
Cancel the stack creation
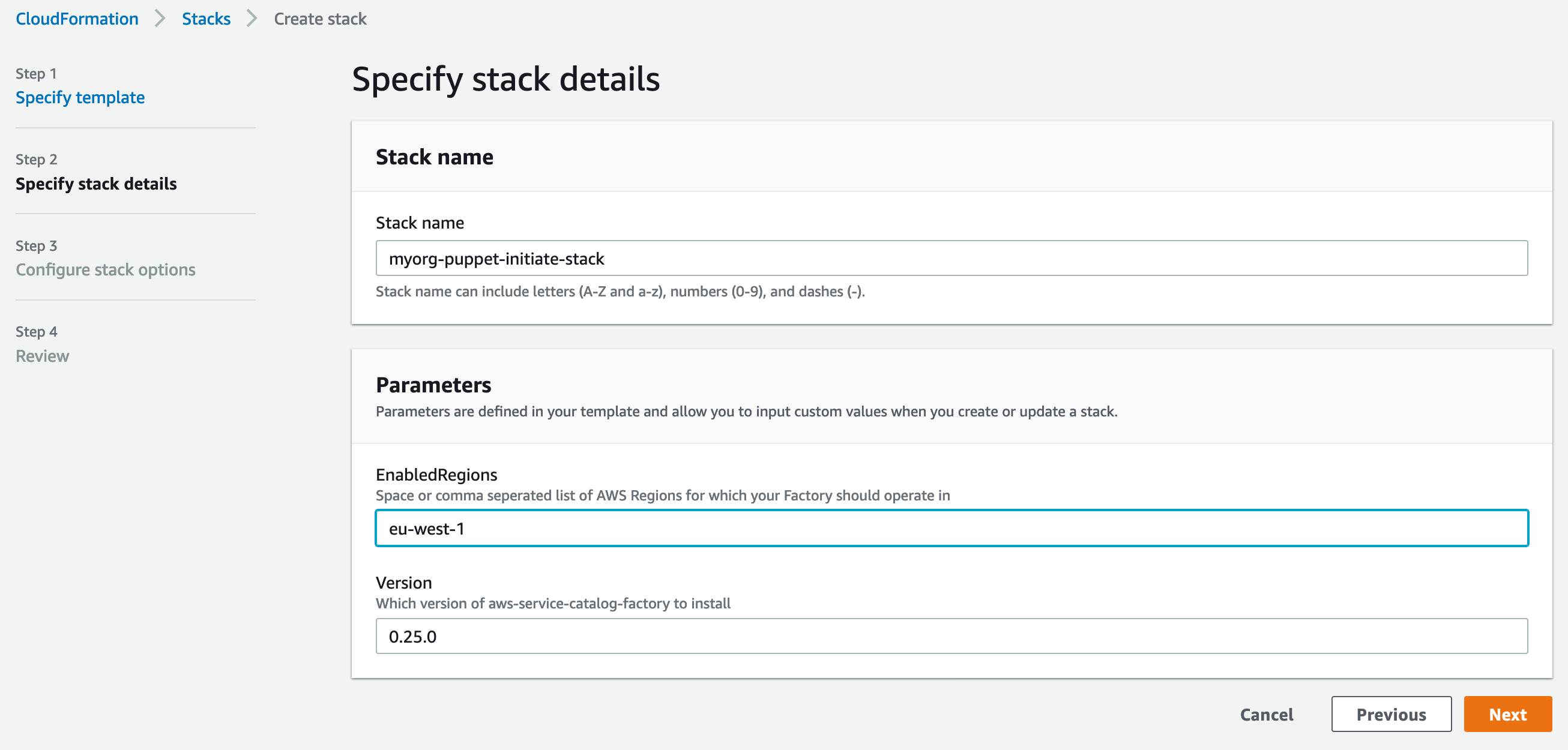click(1266, 714)
